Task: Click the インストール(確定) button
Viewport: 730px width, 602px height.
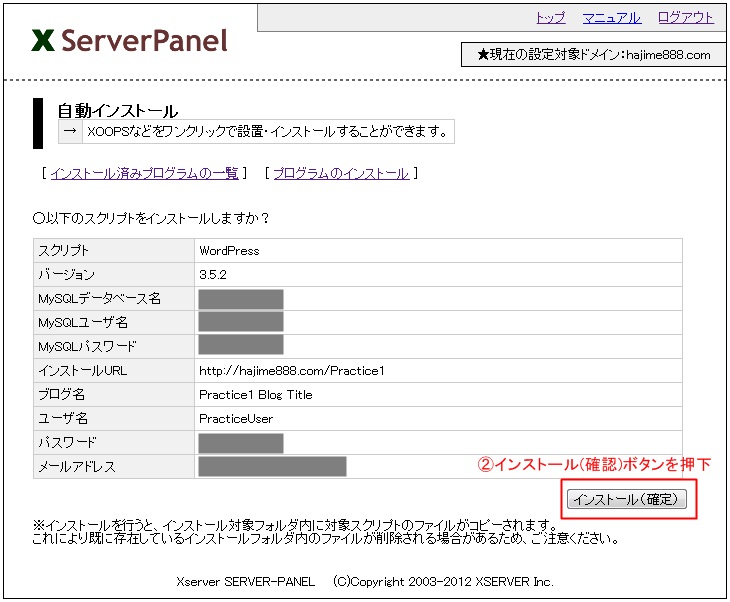Action: tap(627, 499)
